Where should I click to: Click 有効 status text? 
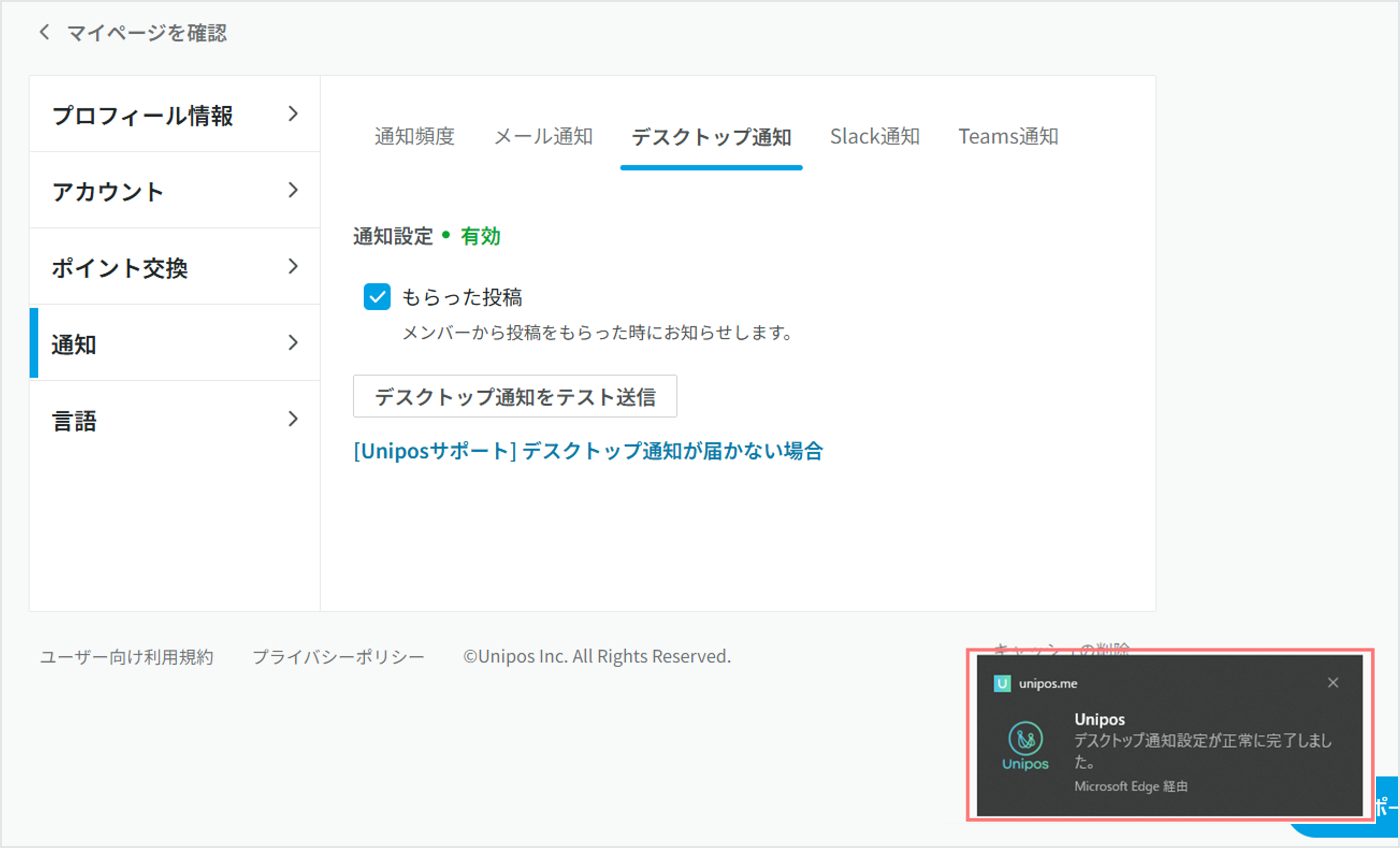(x=481, y=236)
